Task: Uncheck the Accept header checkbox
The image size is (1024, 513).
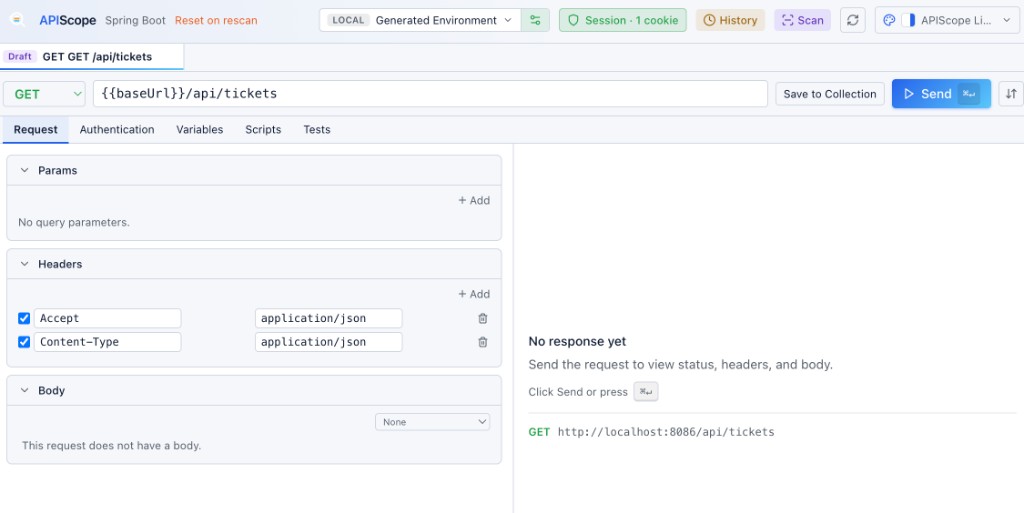Action: tap(24, 319)
